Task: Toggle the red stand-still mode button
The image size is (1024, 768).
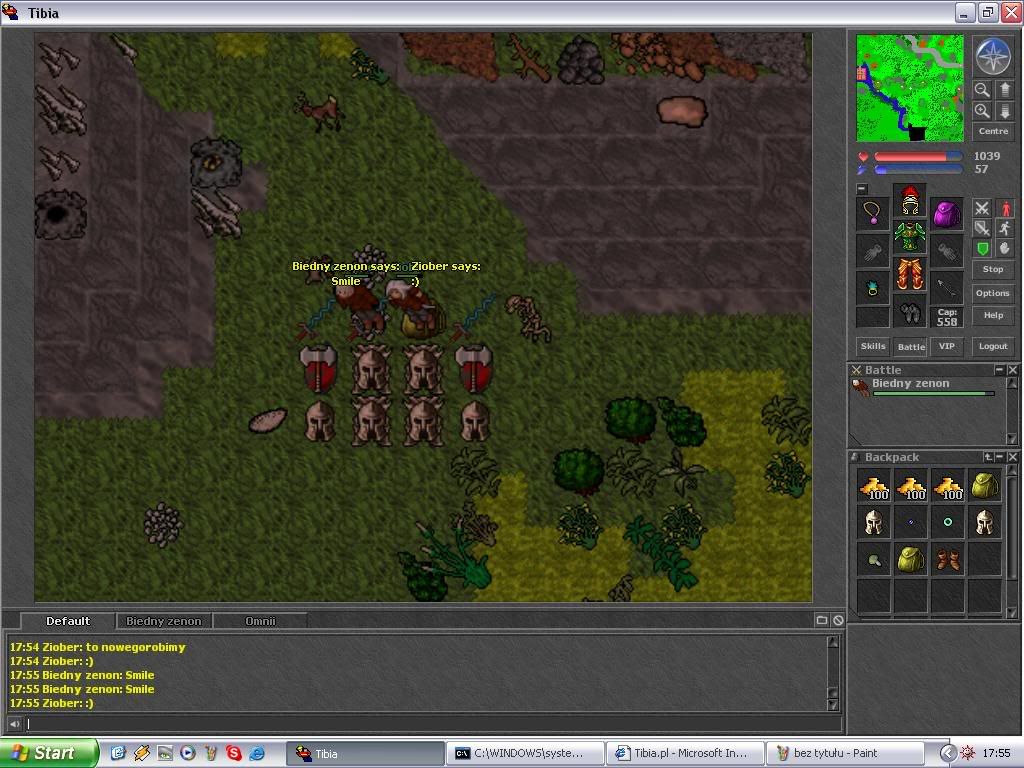Action: click(x=1005, y=208)
